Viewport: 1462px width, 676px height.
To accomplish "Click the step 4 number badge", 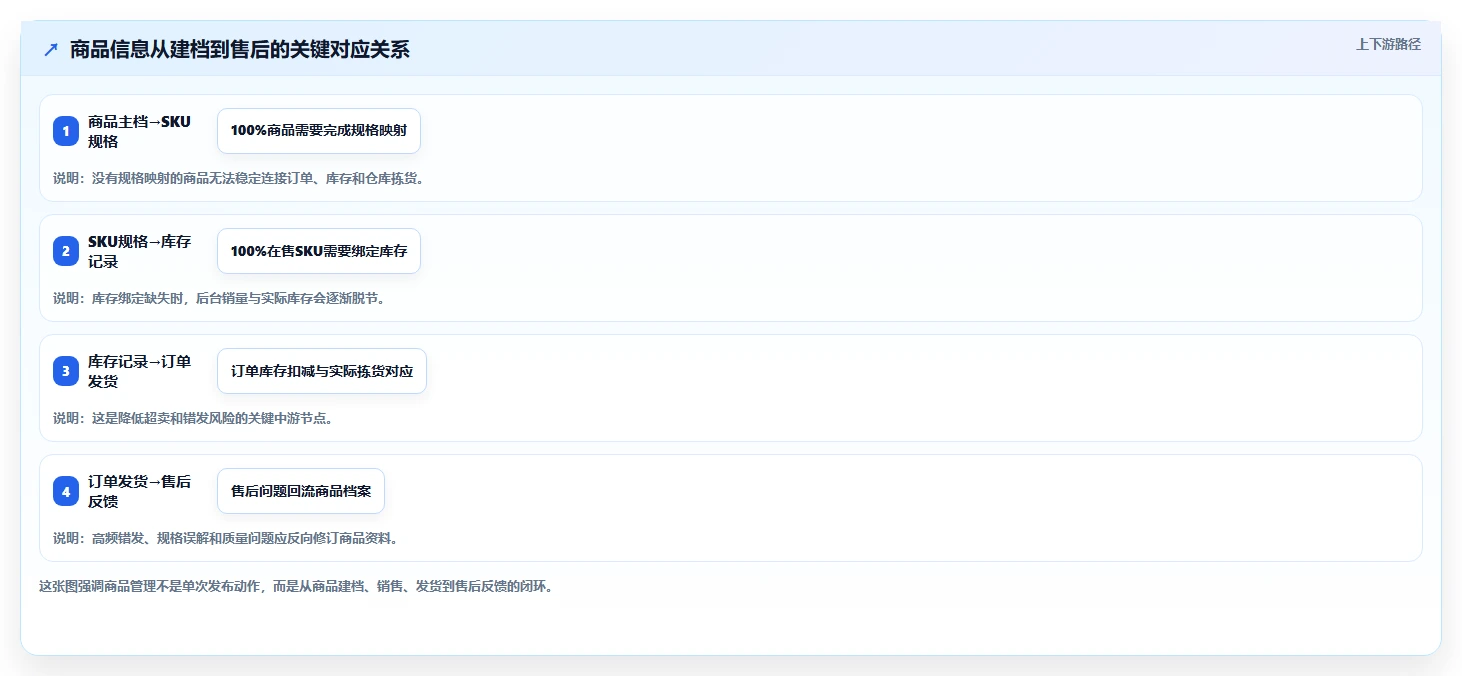I will (x=66, y=491).
